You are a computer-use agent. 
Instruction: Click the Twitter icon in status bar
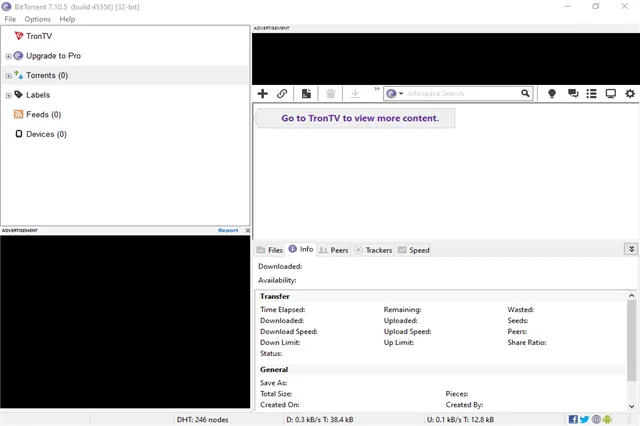[584, 419]
